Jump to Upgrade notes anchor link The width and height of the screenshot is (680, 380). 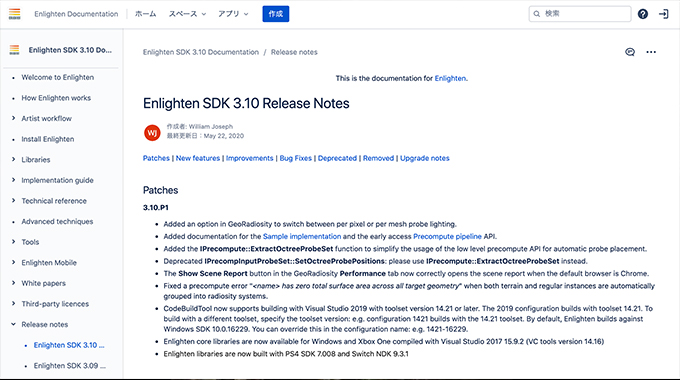[425, 158]
